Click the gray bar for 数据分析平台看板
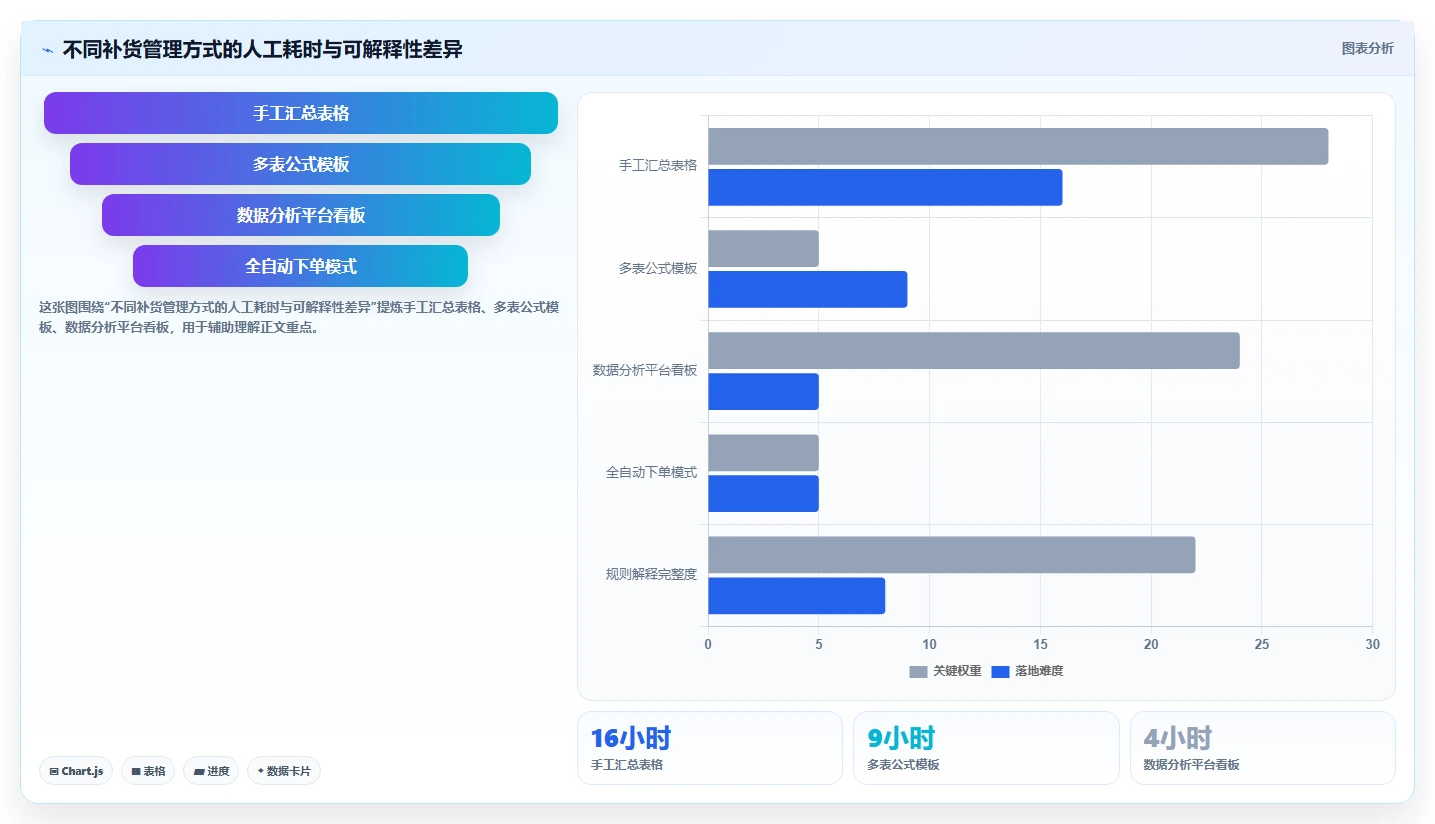Viewport: 1435px width, 824px height. pos(974,350)
